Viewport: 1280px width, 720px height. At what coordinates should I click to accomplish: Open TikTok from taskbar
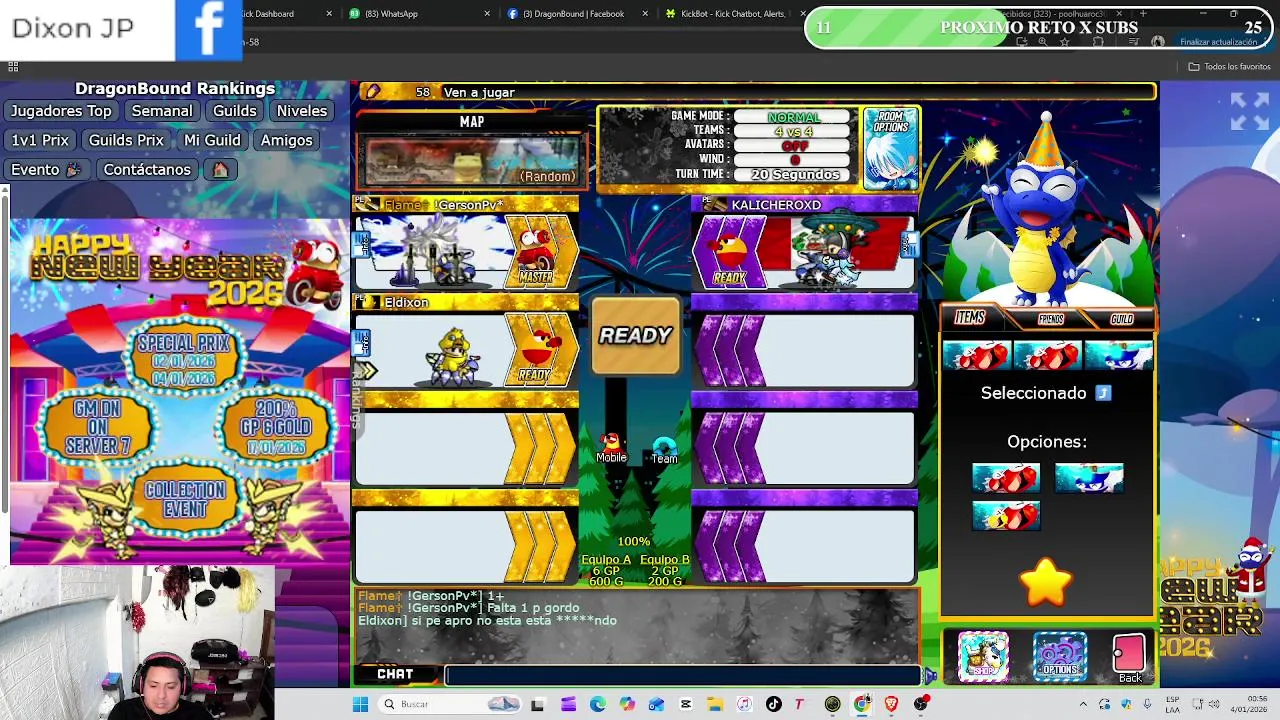pyautogui.click(x=773, y=704)
